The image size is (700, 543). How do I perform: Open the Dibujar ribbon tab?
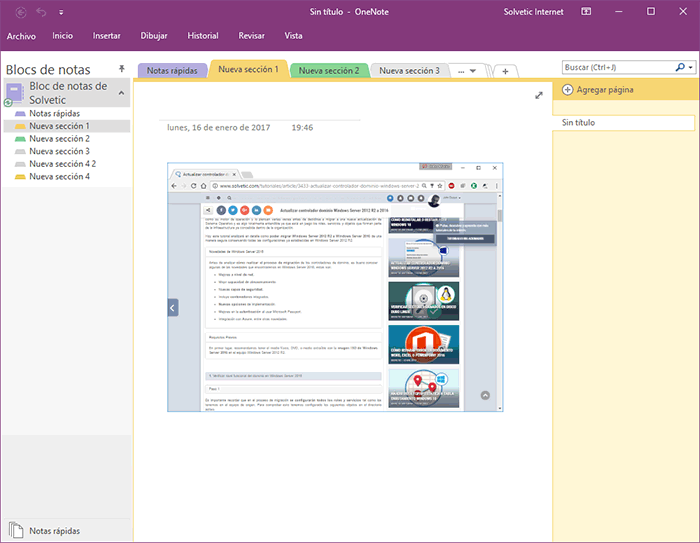click(154, 36)
